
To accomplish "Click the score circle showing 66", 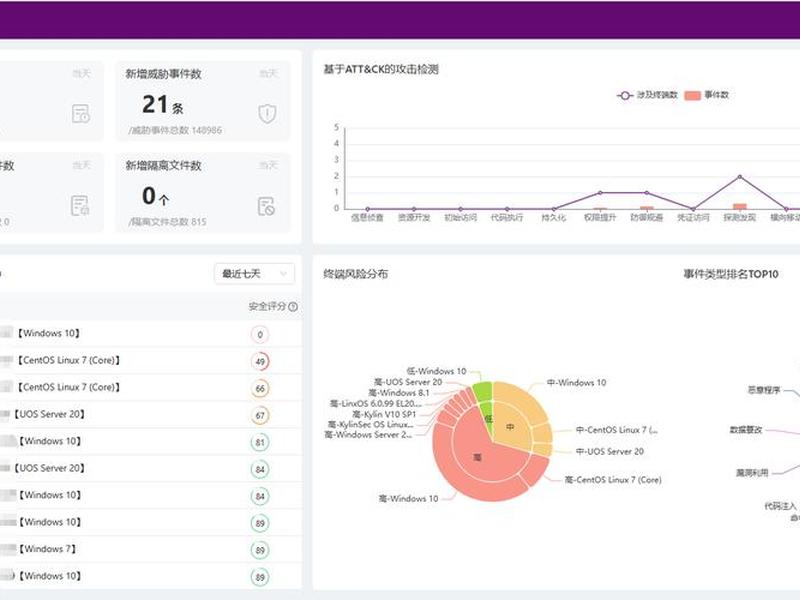I will (x=260, y=389).
